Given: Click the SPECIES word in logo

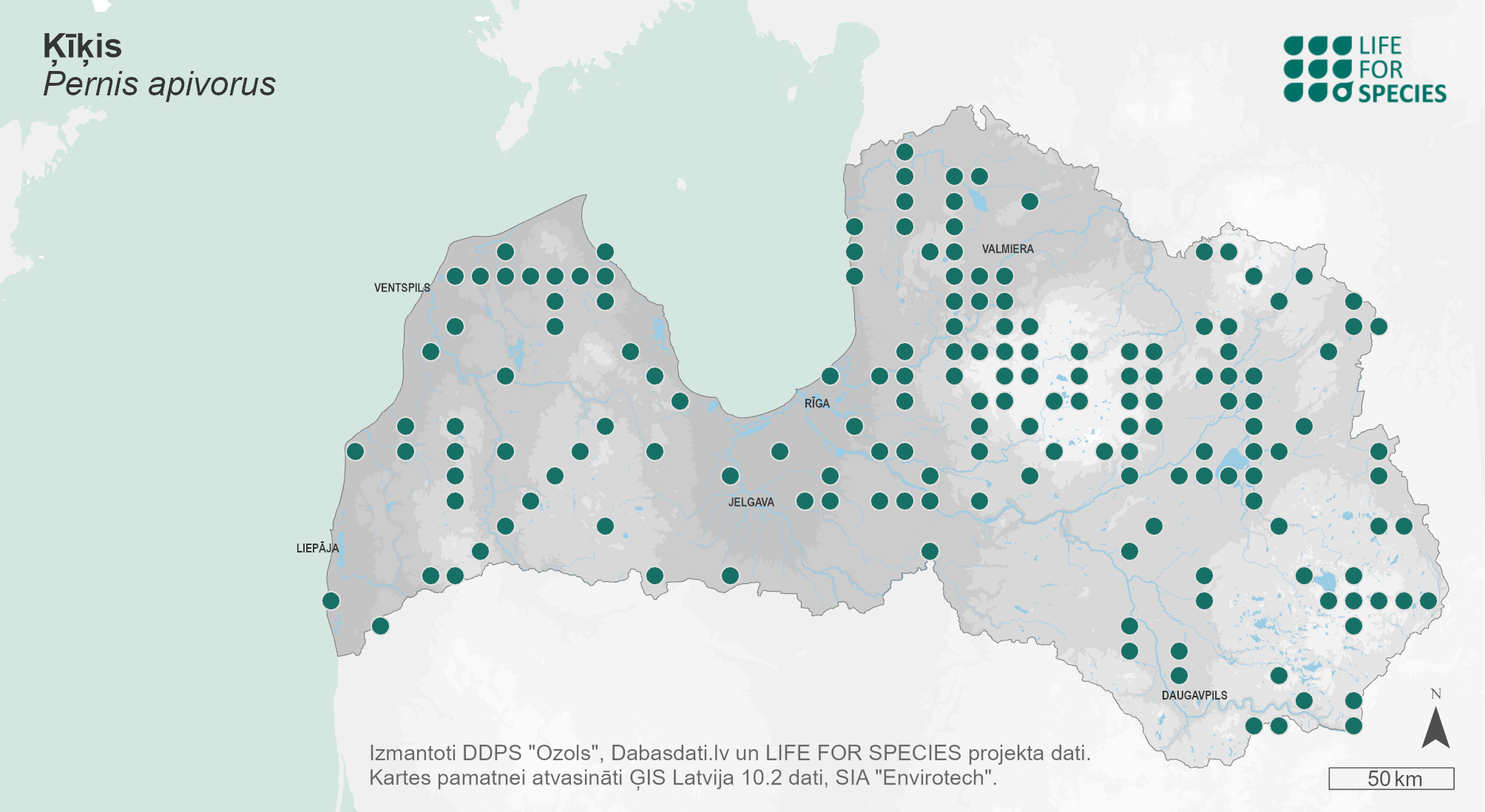Looking at the screenshot, I should [1402, 94].
